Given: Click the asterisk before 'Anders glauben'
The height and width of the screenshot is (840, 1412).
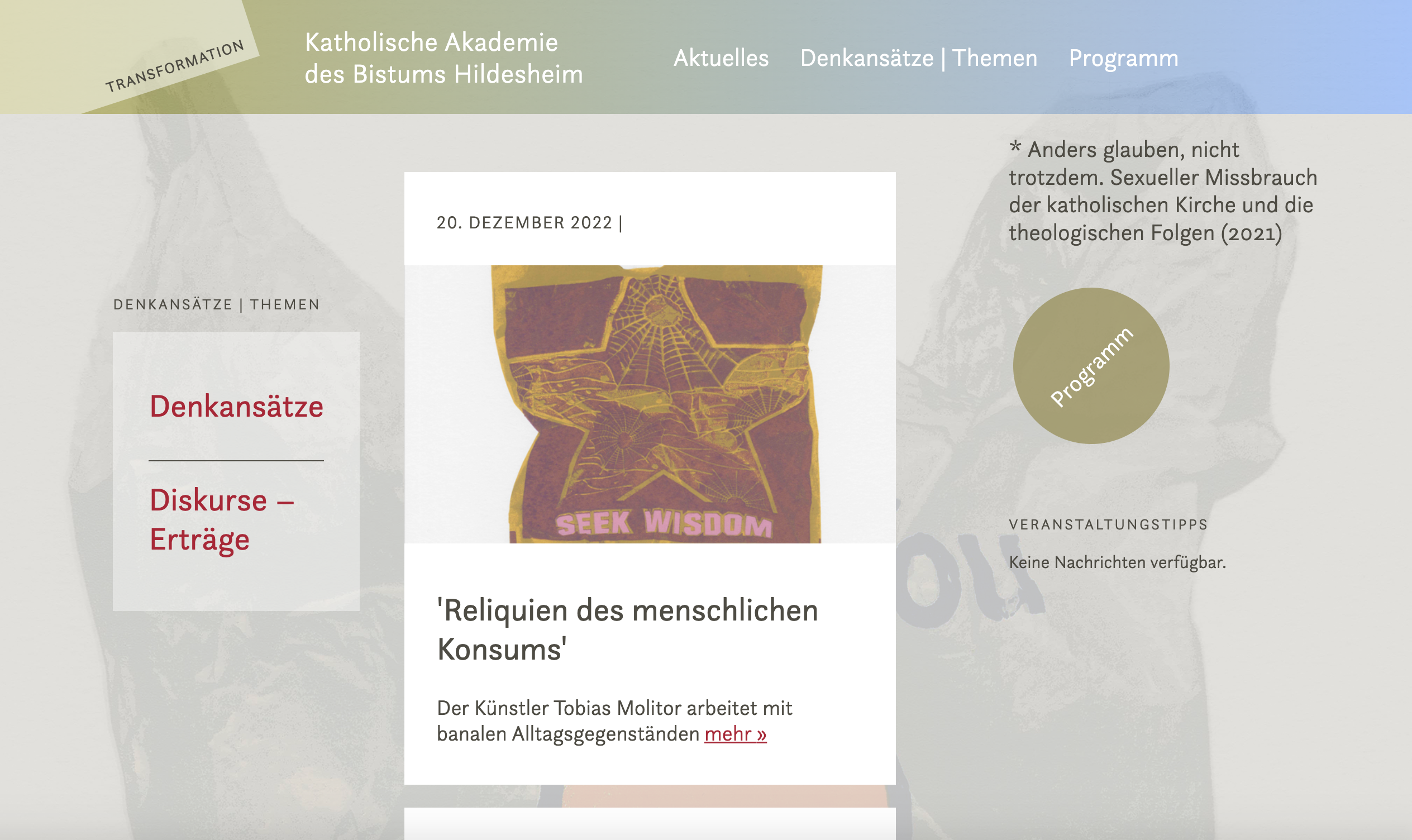Looking at the screenshot, I should (1015, 147).
